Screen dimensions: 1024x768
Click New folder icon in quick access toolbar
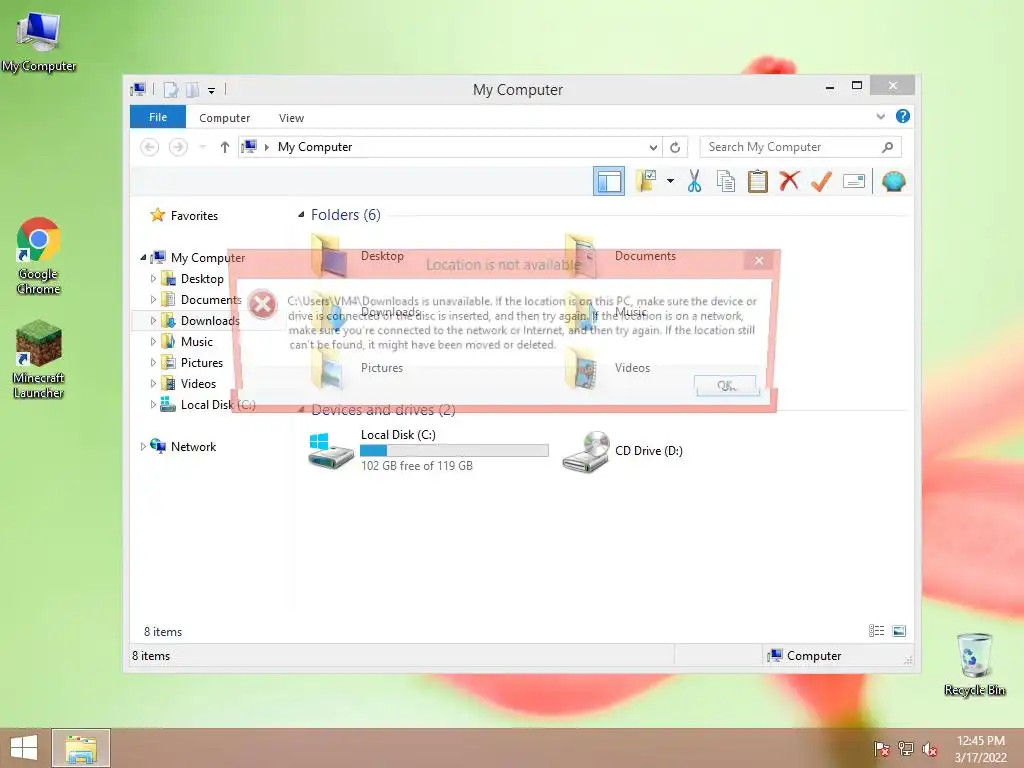tap(192, 90)
